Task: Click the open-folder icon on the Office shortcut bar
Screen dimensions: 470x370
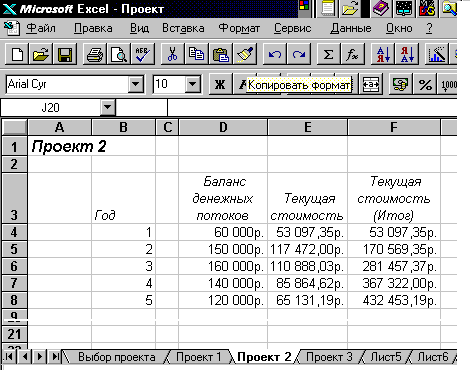Action: [x=350, y=8]
